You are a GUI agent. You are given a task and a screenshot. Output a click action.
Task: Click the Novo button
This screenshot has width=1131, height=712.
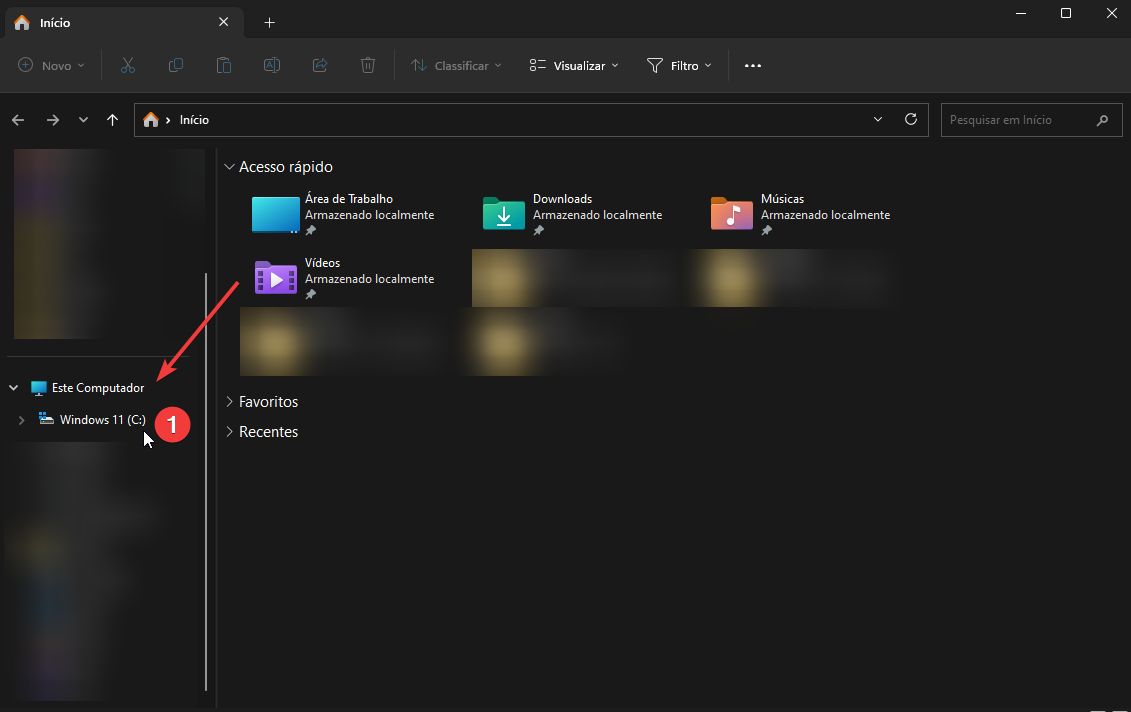click(x=50, y=65)
